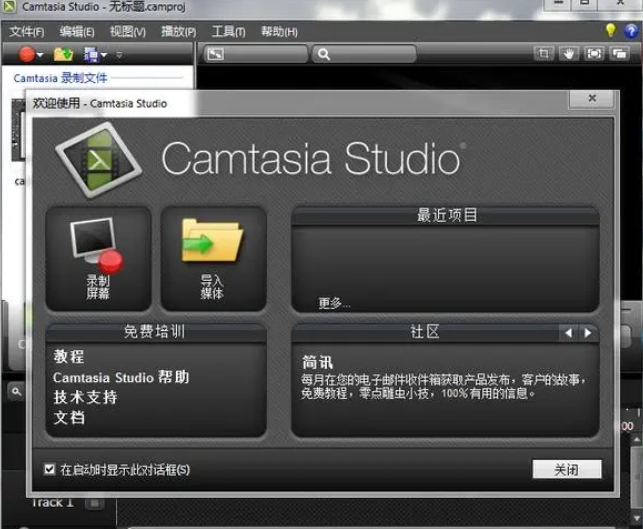
Task: Select the crop tool in preview toolbar
Action: [544, 54]
